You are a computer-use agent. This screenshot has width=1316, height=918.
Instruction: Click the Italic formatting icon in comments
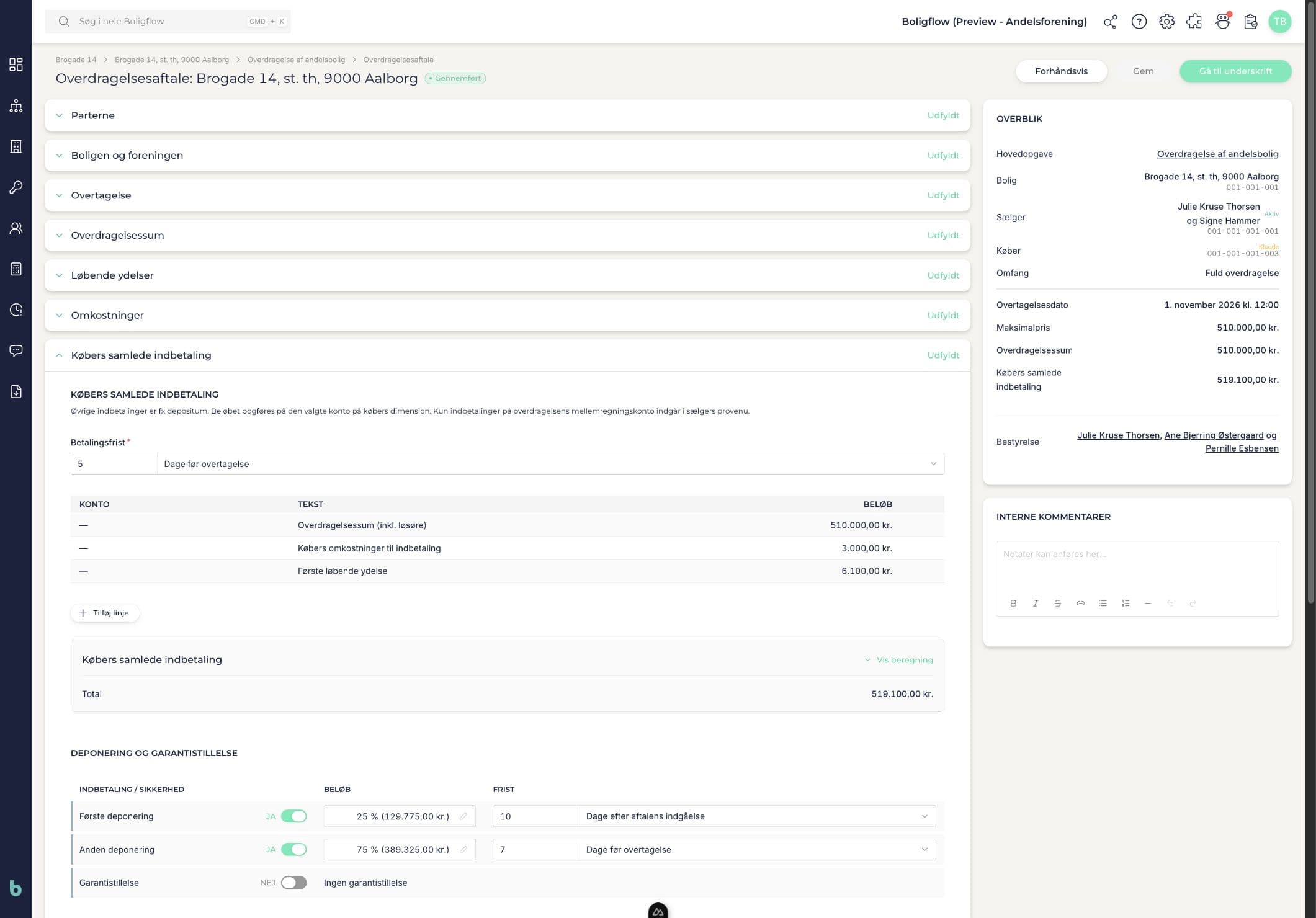(x=1036, y=603)
